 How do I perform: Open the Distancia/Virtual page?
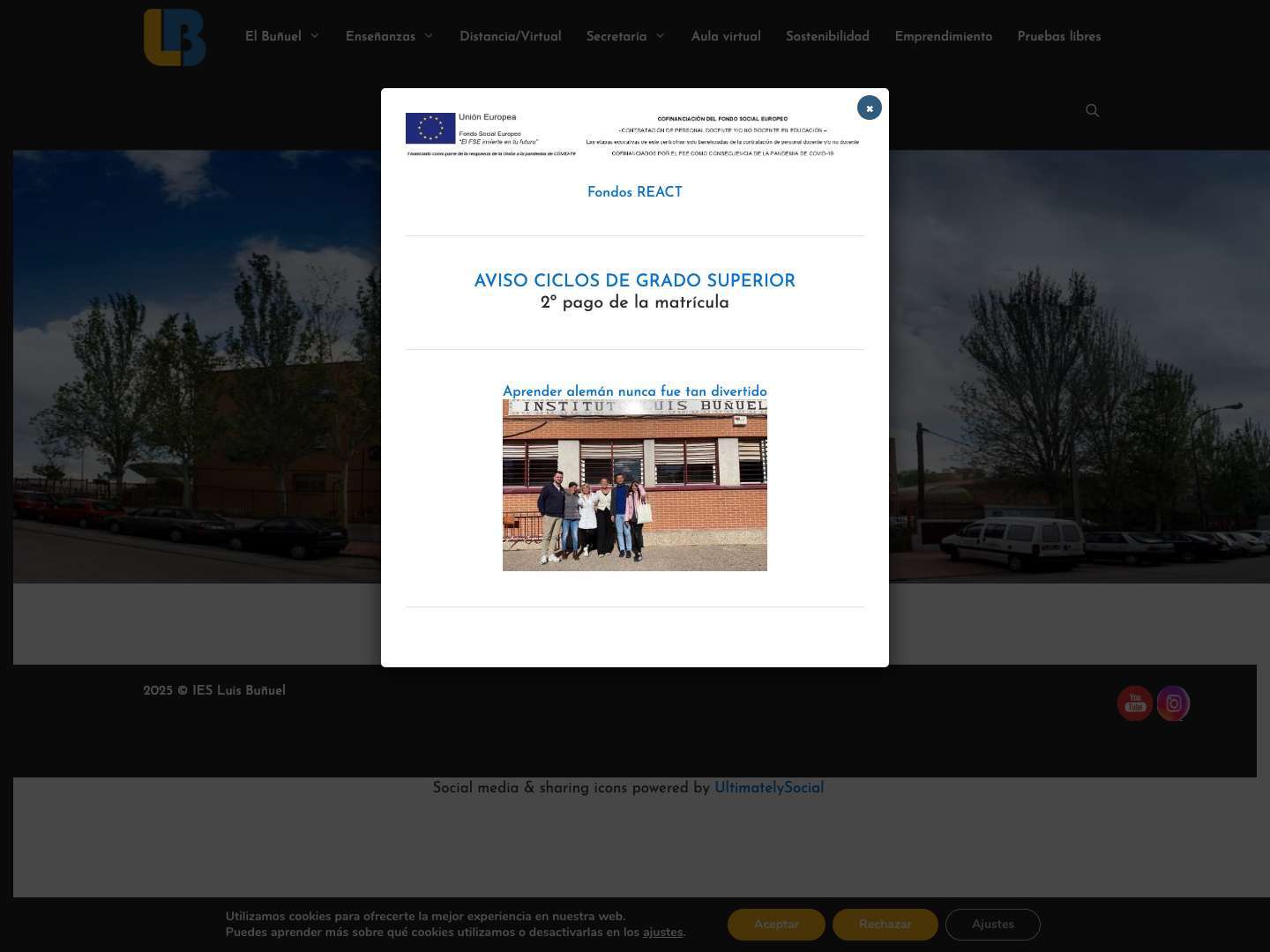[510, 37]
